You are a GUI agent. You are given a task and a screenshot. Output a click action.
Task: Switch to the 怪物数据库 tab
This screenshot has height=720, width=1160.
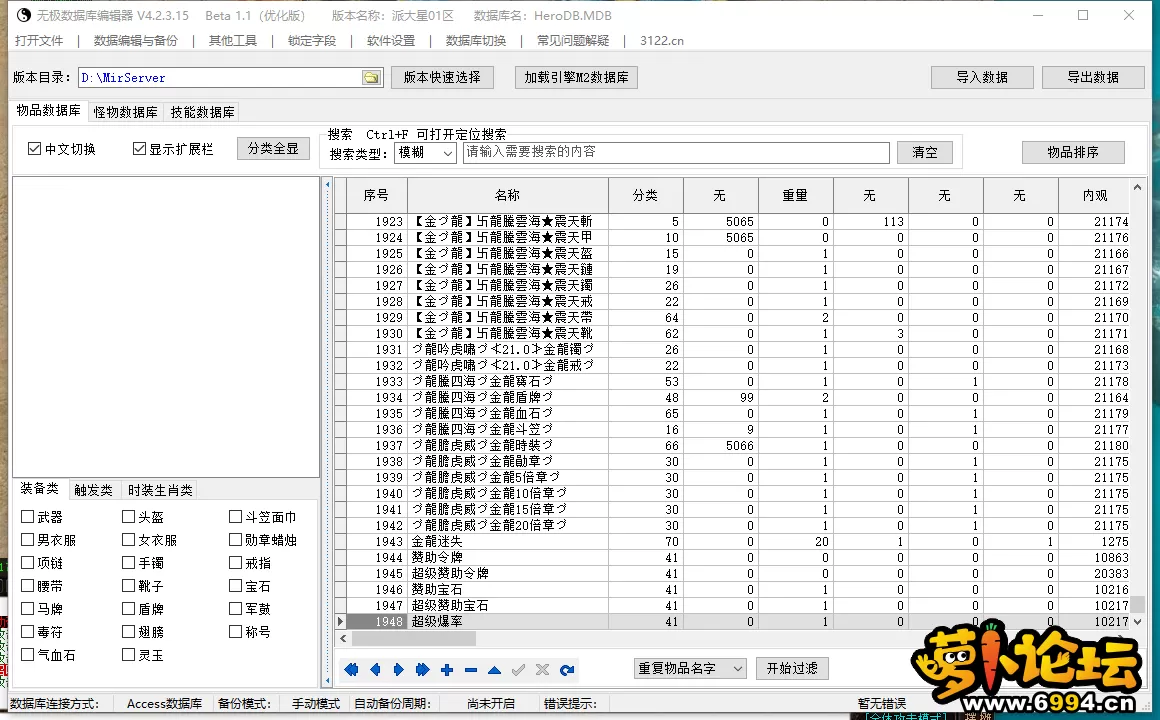tap(126, 112)
